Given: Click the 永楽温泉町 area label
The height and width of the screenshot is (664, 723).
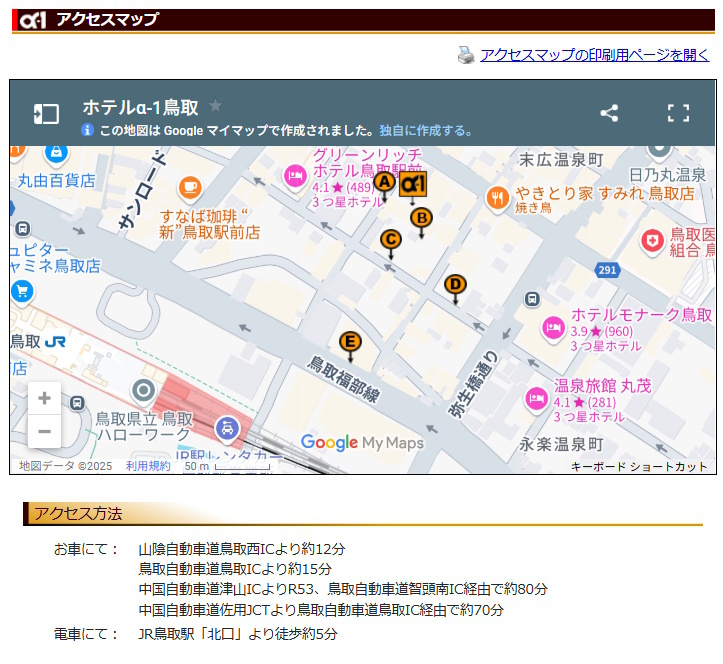Looking at the screenshot, I should pyautogui.click(x=561, y=445).
